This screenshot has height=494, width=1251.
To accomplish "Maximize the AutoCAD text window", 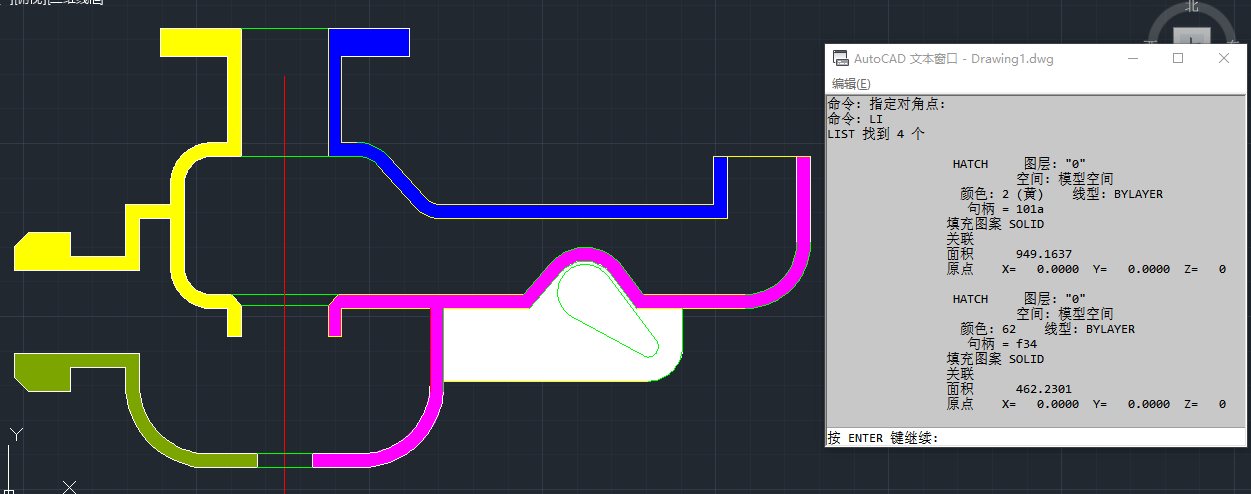I will pos(1178,58).
